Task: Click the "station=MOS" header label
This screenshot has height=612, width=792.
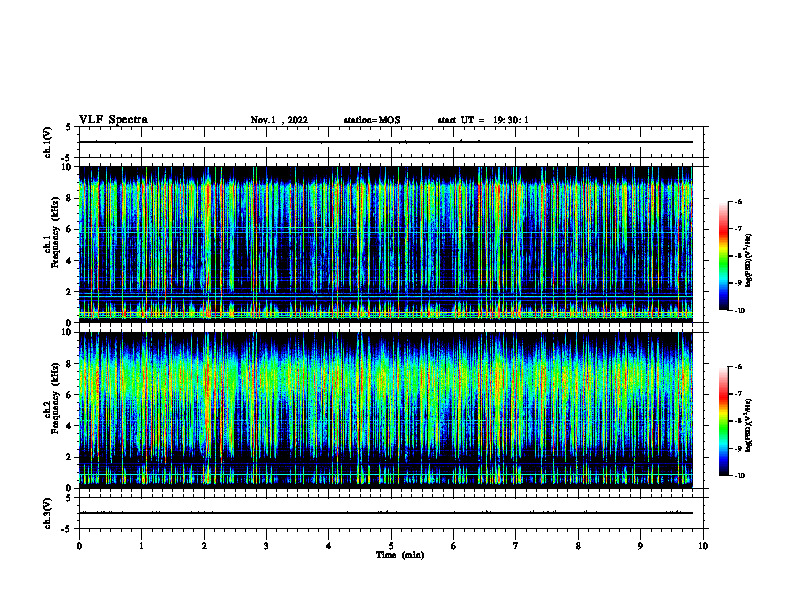Action: (372, 120)
